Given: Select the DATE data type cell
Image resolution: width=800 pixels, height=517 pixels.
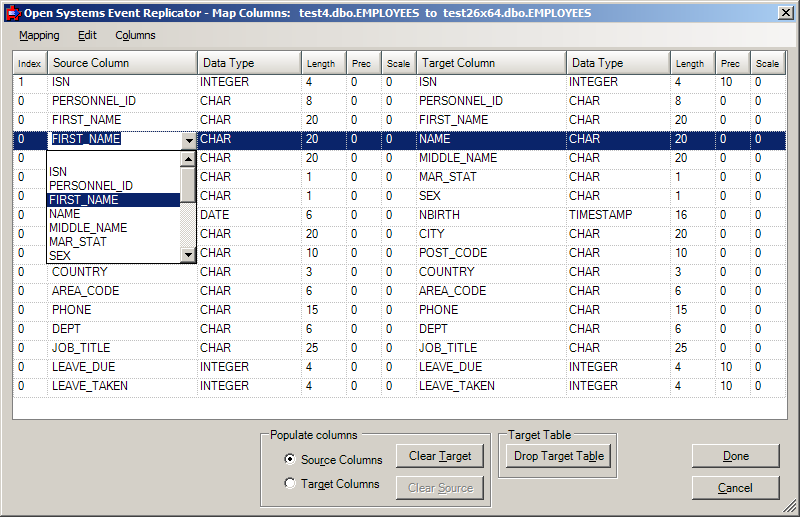Looking at the screenshot, I should pyautogui.click(x=249, y=215).
